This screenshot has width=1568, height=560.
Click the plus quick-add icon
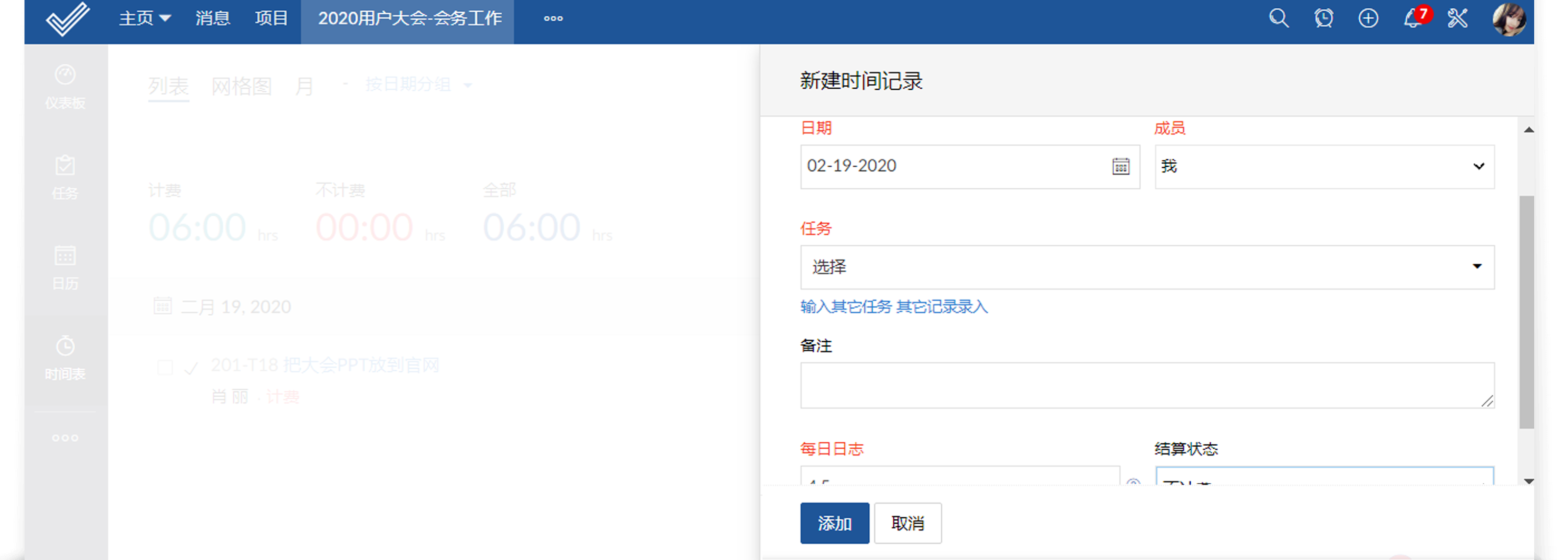1368,18
